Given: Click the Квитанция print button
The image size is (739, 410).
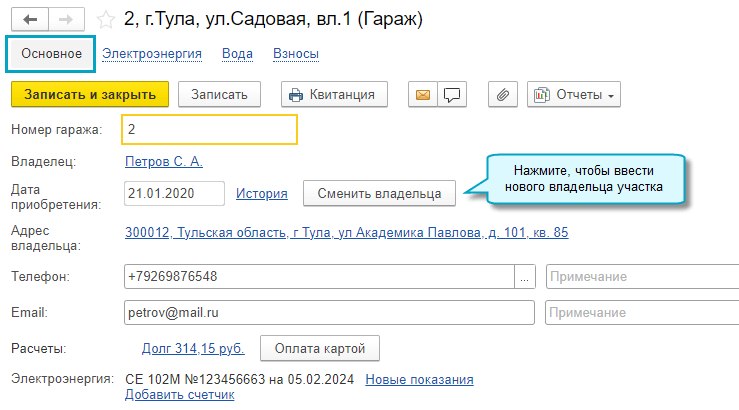Looking at the screenshot, I should pyautogui.click(x=332, y=95).
